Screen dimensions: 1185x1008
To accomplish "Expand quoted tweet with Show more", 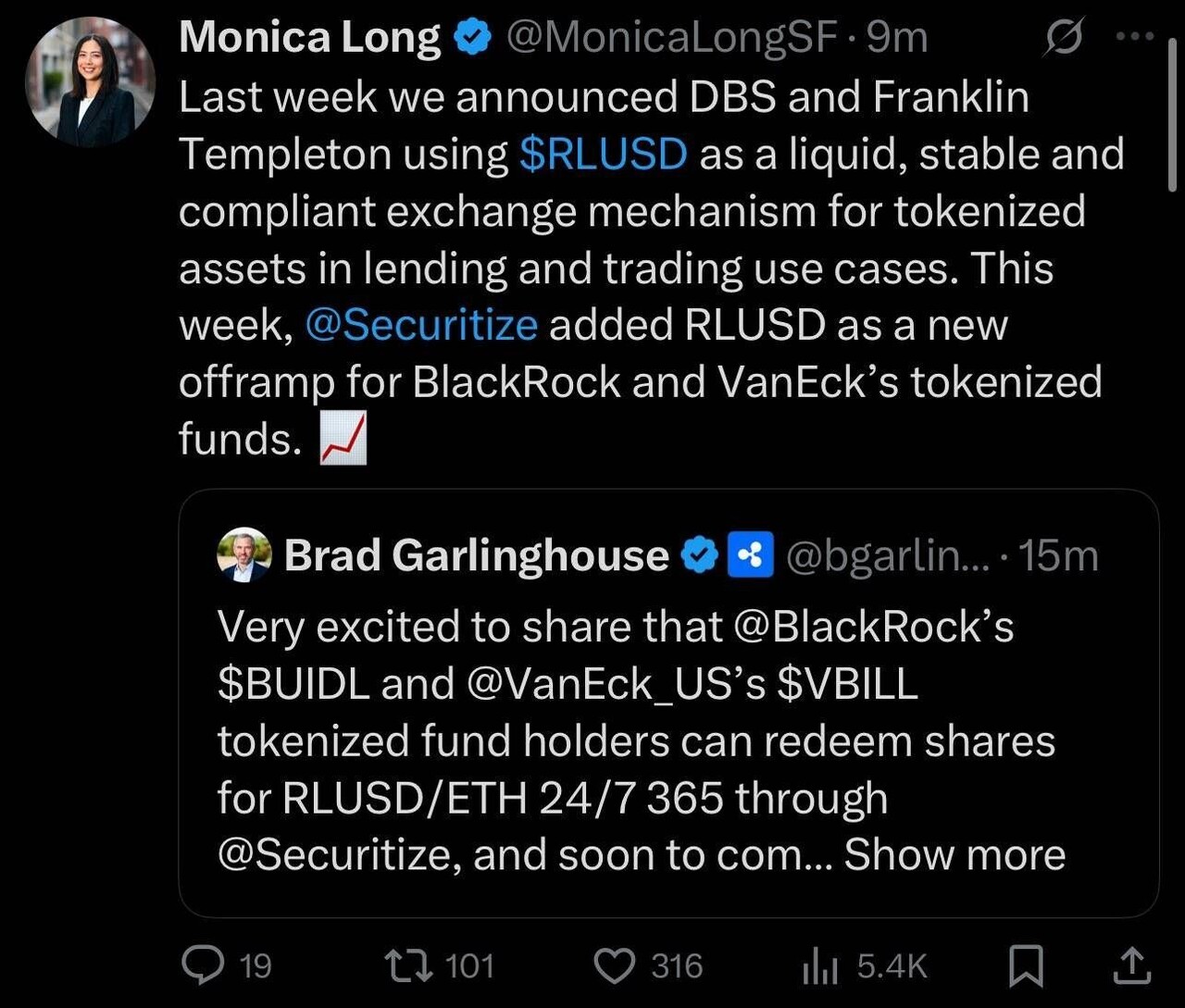I will click(954, 854).
